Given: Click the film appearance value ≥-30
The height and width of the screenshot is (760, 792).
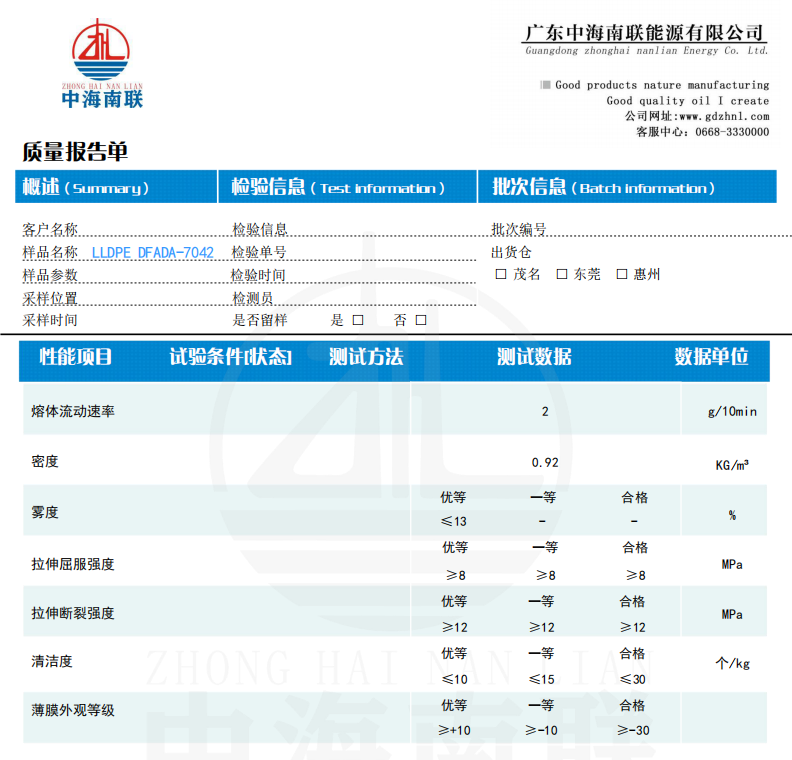Looking at the screenshot, I should (633, 731).
